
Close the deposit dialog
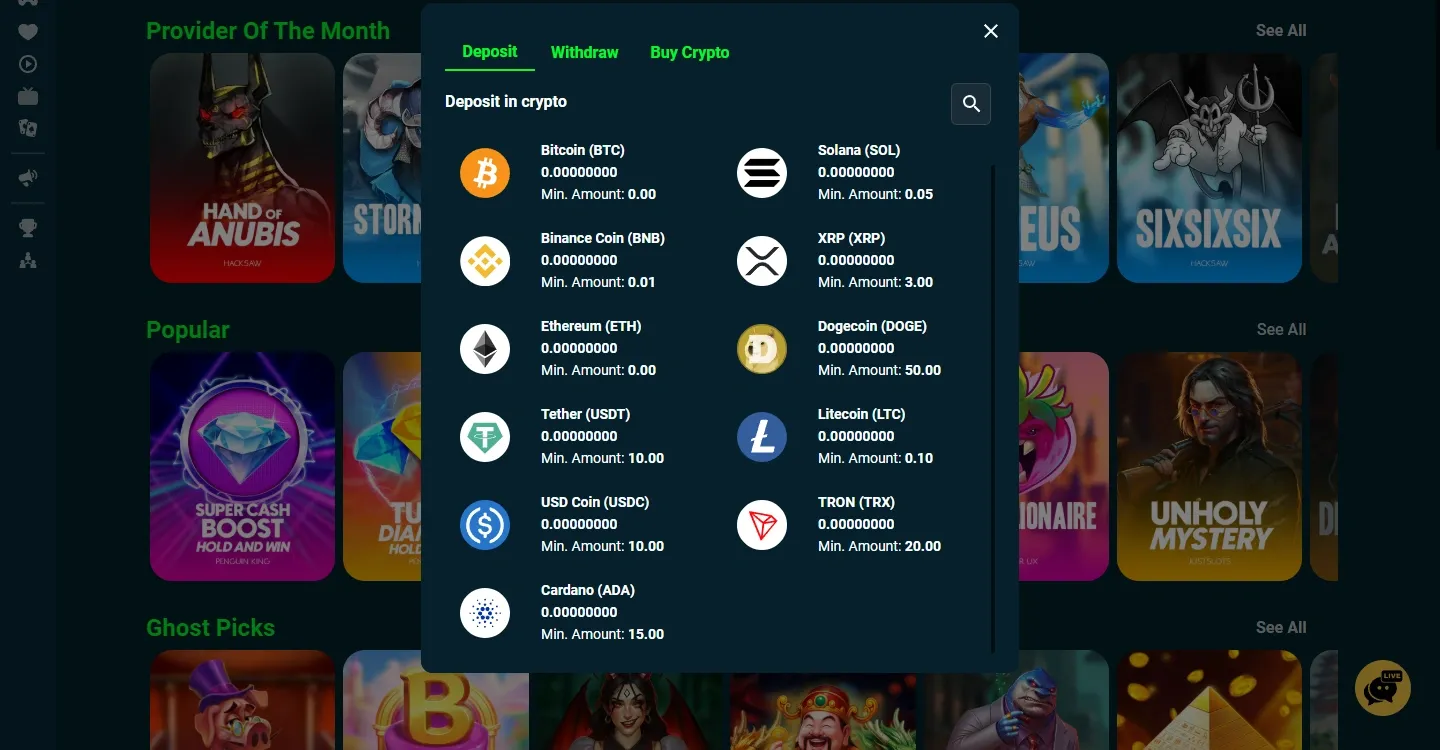[991, 31]
